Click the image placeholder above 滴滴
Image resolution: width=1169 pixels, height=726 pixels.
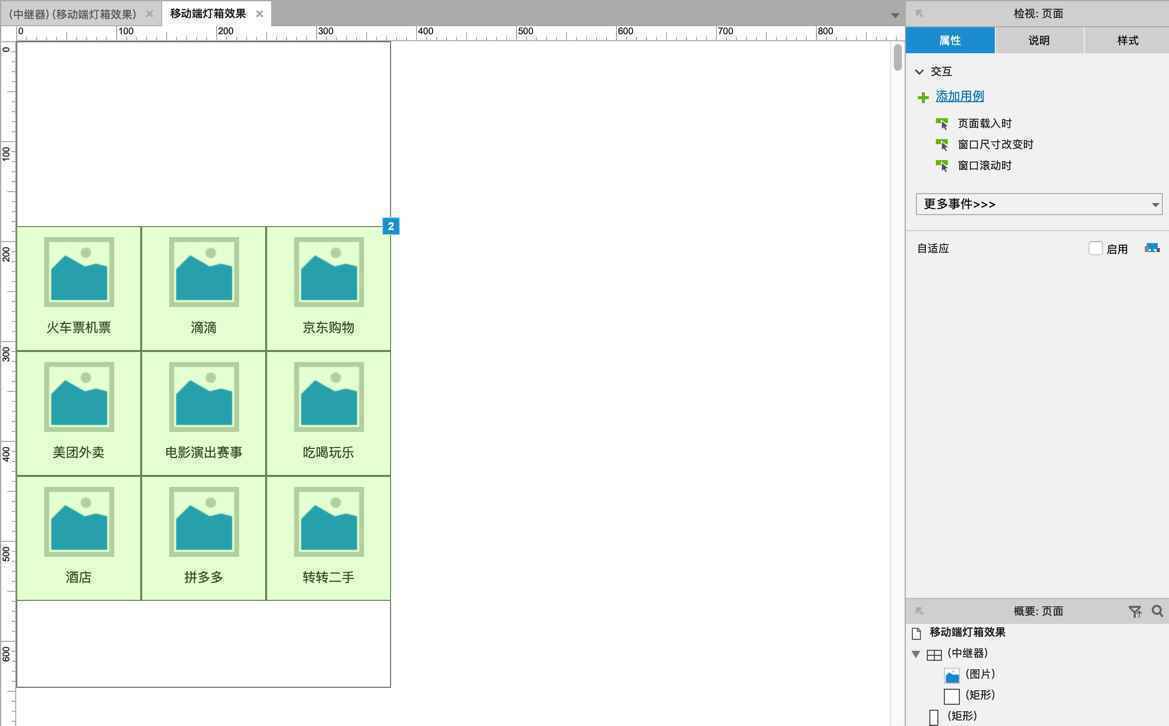pyautogui.click(x=204, y=272)
